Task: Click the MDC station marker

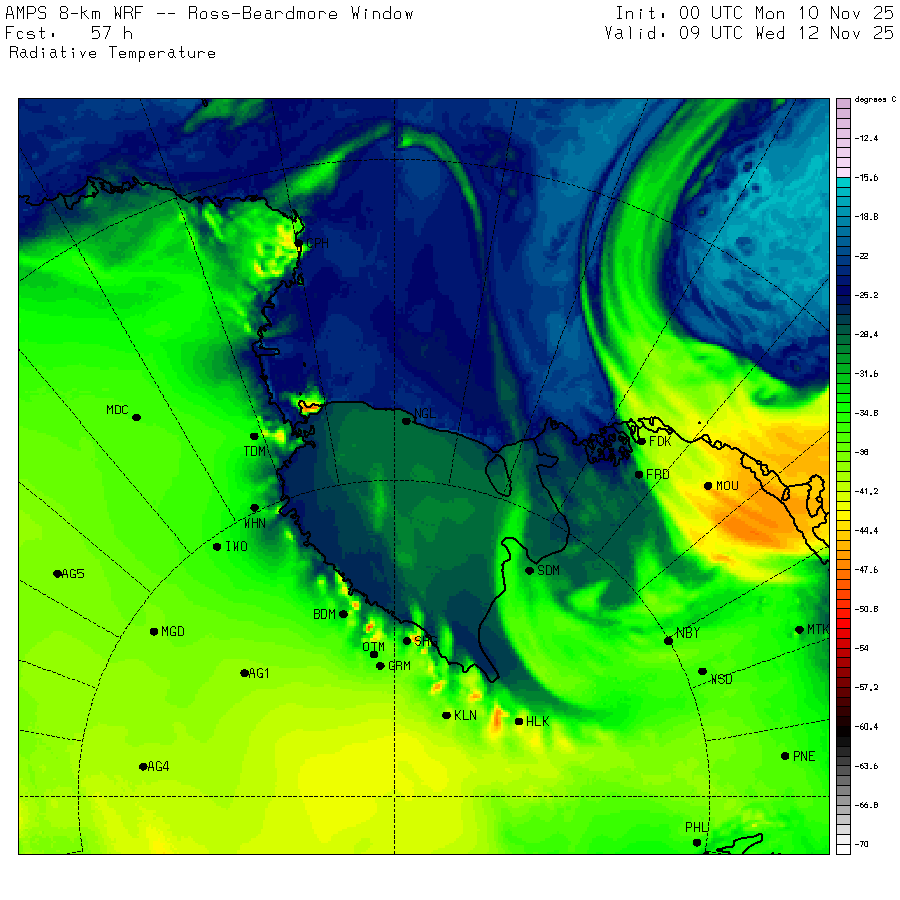Action: click(x=137, y=417)
